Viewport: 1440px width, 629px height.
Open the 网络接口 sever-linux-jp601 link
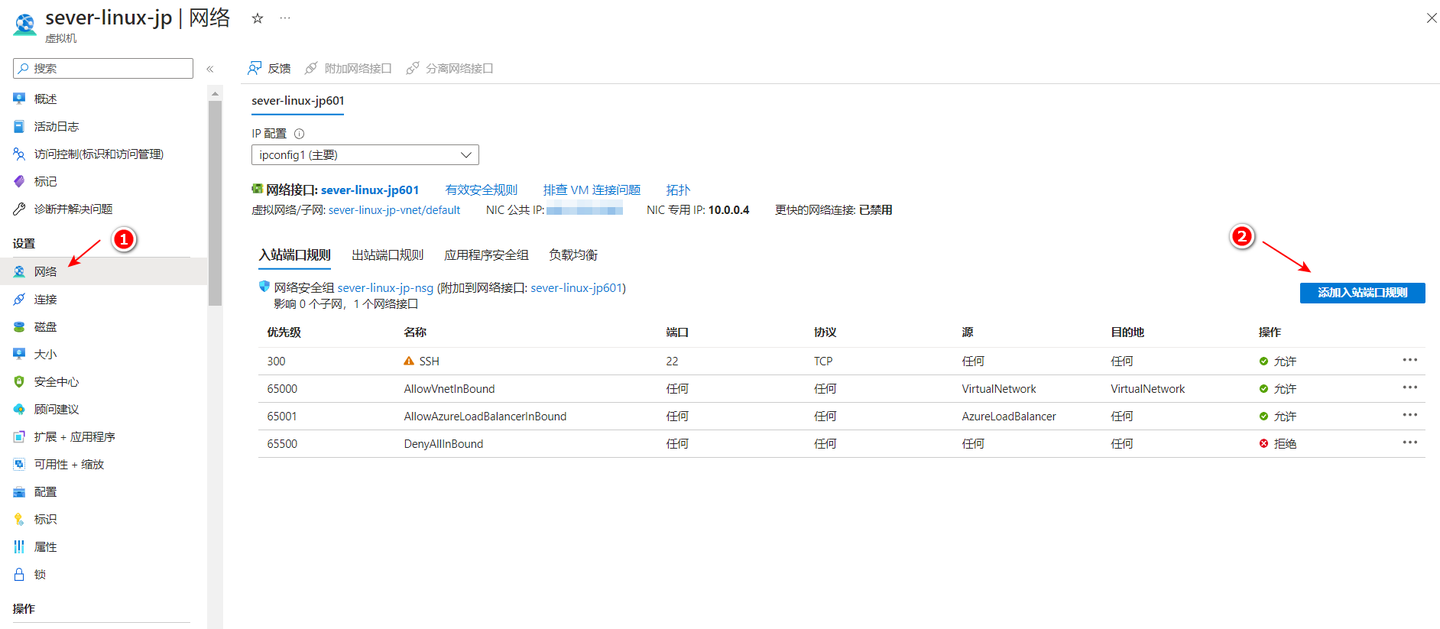[x=370, y=190]
